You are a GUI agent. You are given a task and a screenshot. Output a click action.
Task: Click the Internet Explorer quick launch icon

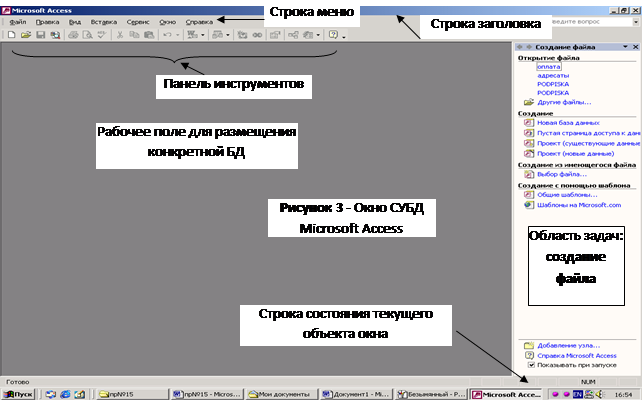[65, 394]
